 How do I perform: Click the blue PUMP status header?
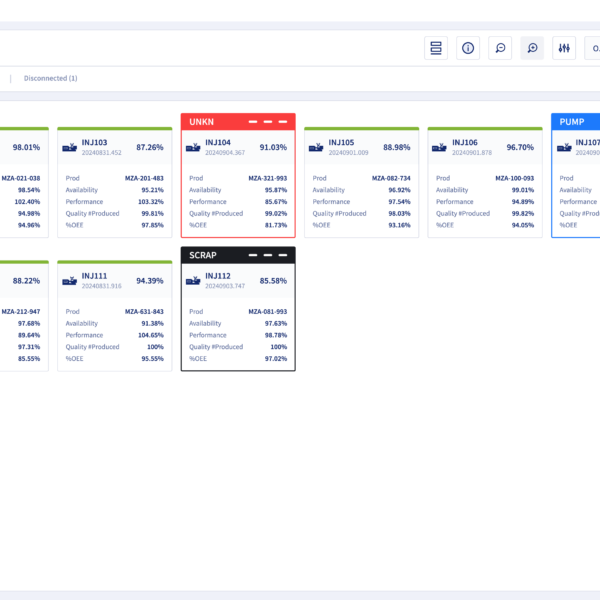575,122
